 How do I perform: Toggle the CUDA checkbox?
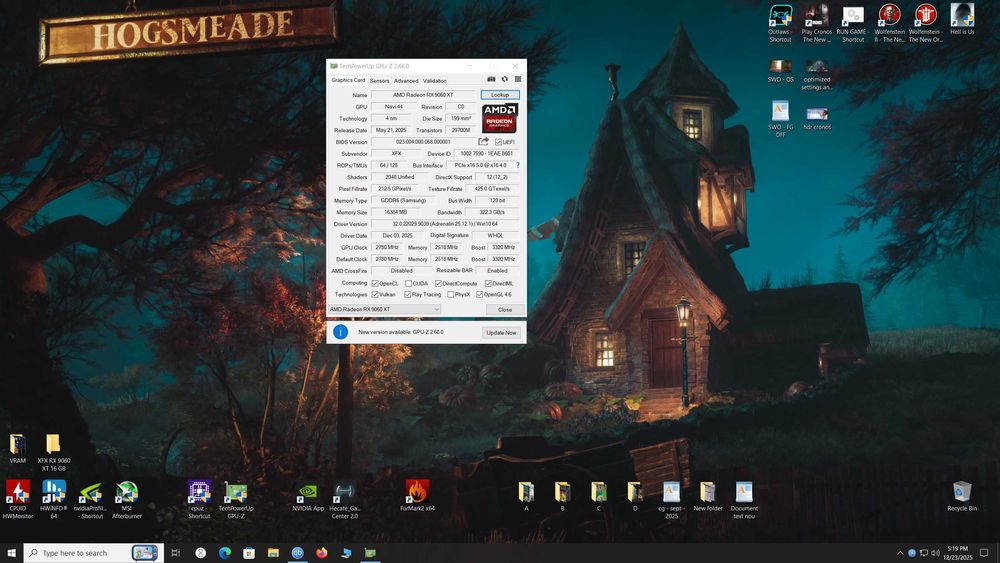408,283
